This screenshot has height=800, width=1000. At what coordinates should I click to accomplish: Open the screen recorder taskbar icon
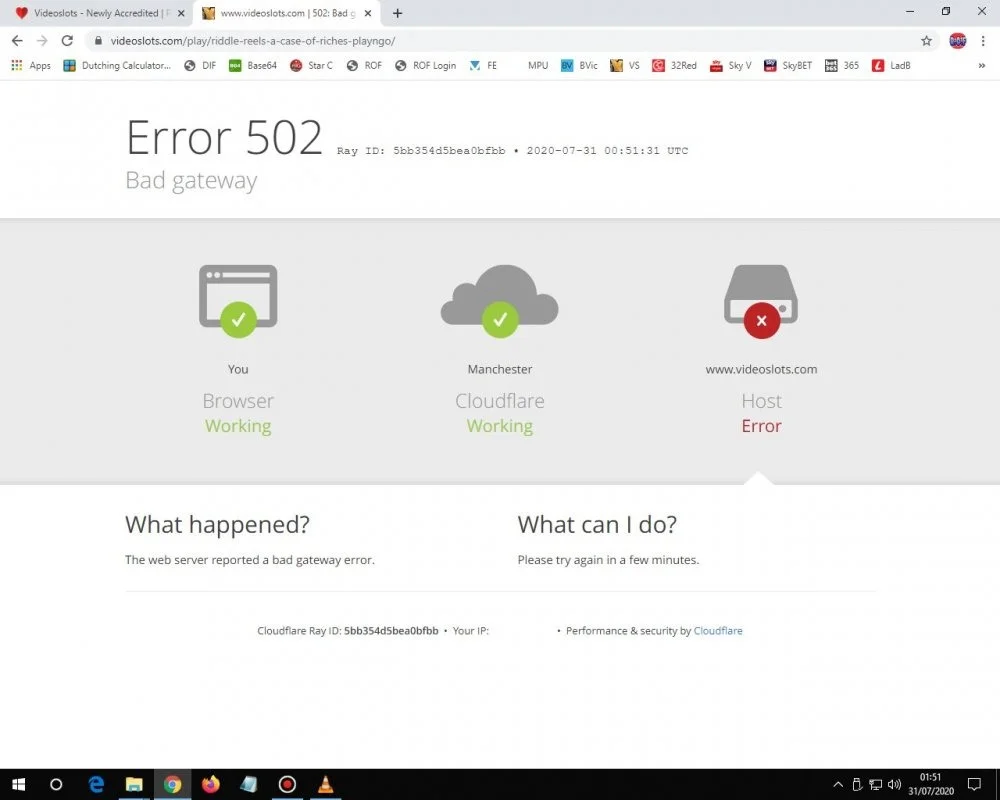[287, 784]
